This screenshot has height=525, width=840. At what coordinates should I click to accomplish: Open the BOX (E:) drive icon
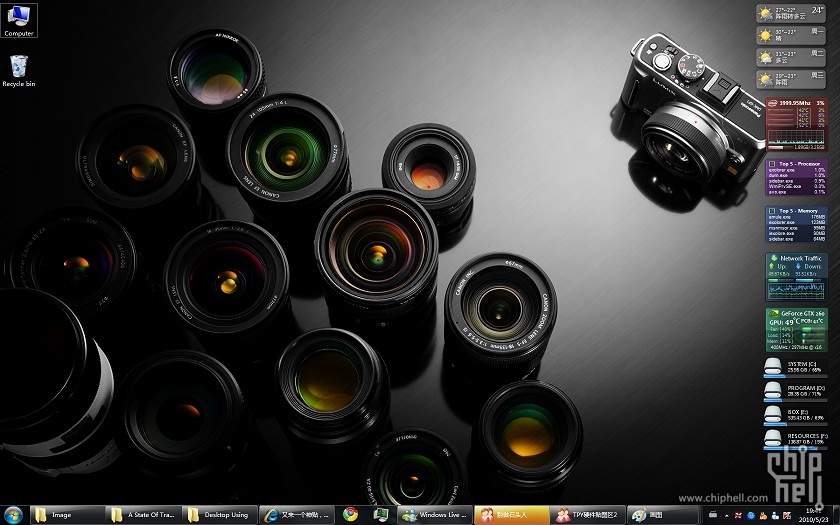tap(772, 414)
